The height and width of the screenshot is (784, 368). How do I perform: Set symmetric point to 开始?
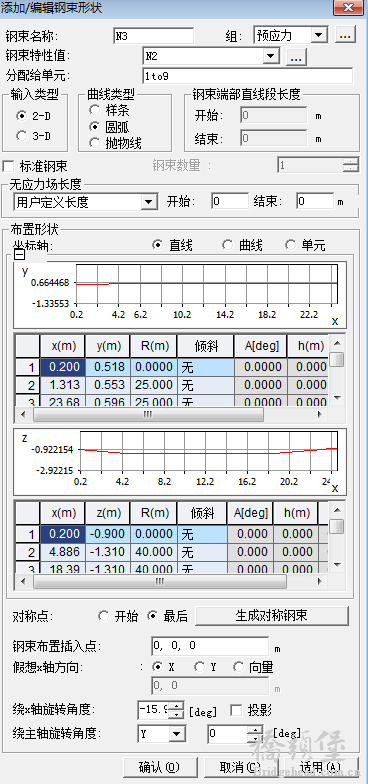tap(104, 616)
